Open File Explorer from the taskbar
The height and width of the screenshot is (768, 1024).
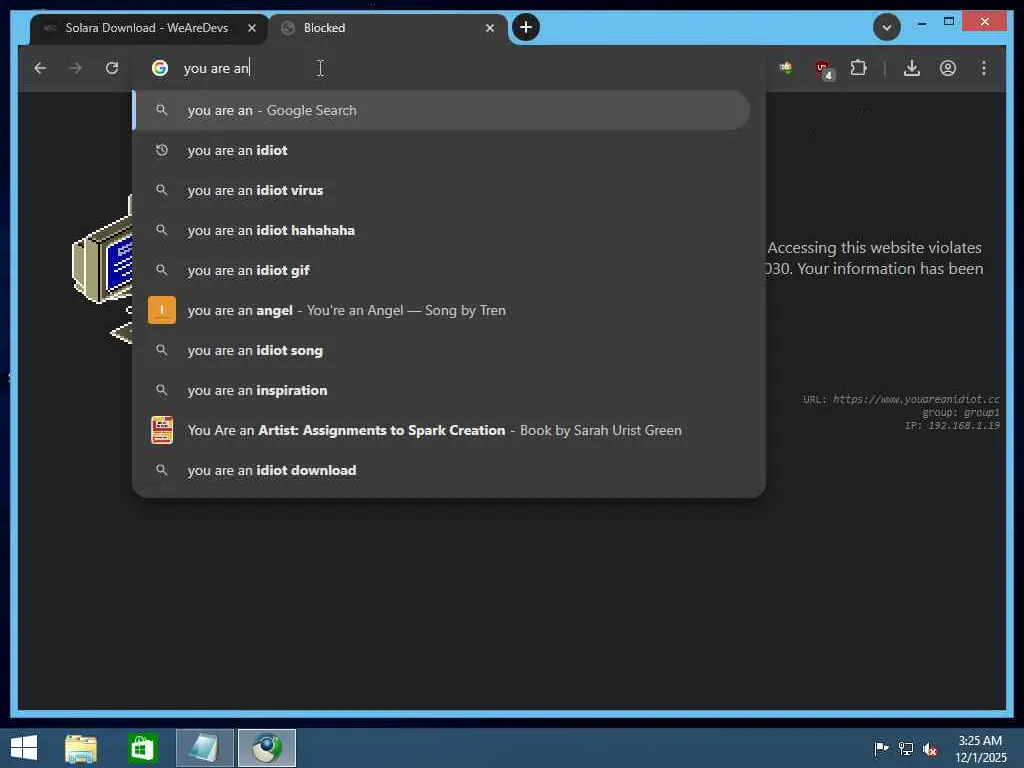(x=81, y=748)
